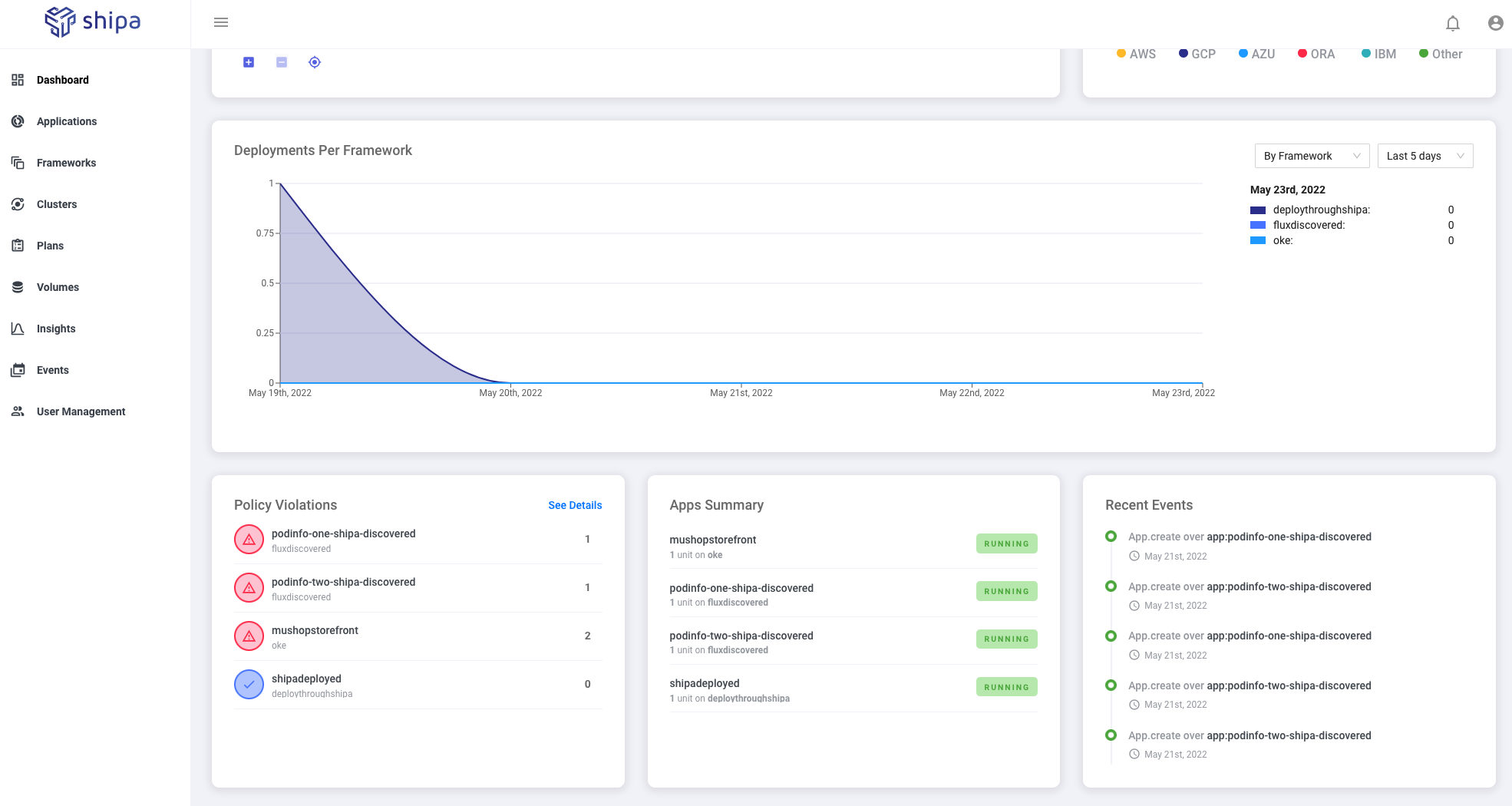Click May 20th, 2022 chart axis label

510,393
